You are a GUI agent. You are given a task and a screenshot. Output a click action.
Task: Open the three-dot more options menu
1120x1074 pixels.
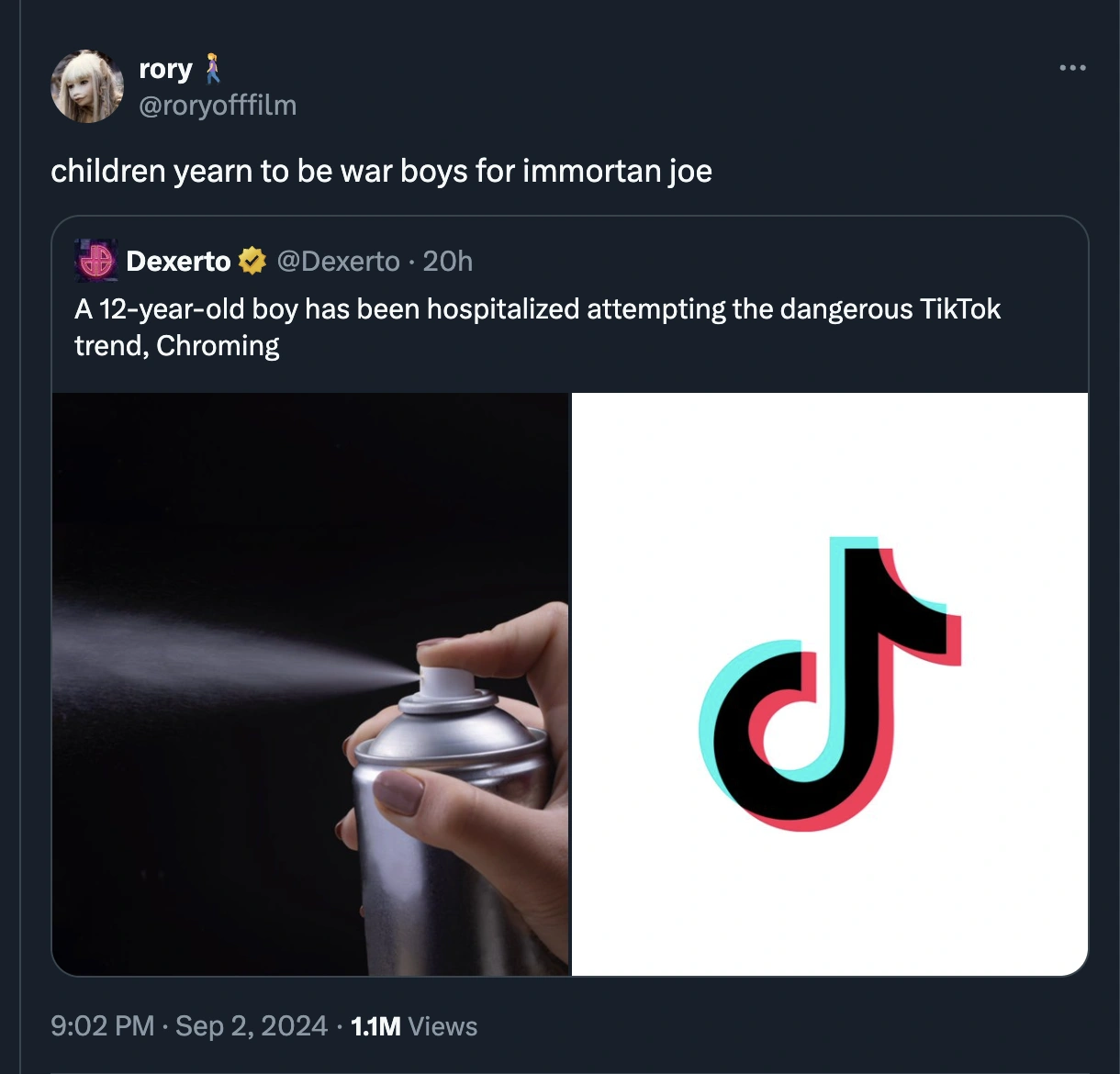point(1071,68)
